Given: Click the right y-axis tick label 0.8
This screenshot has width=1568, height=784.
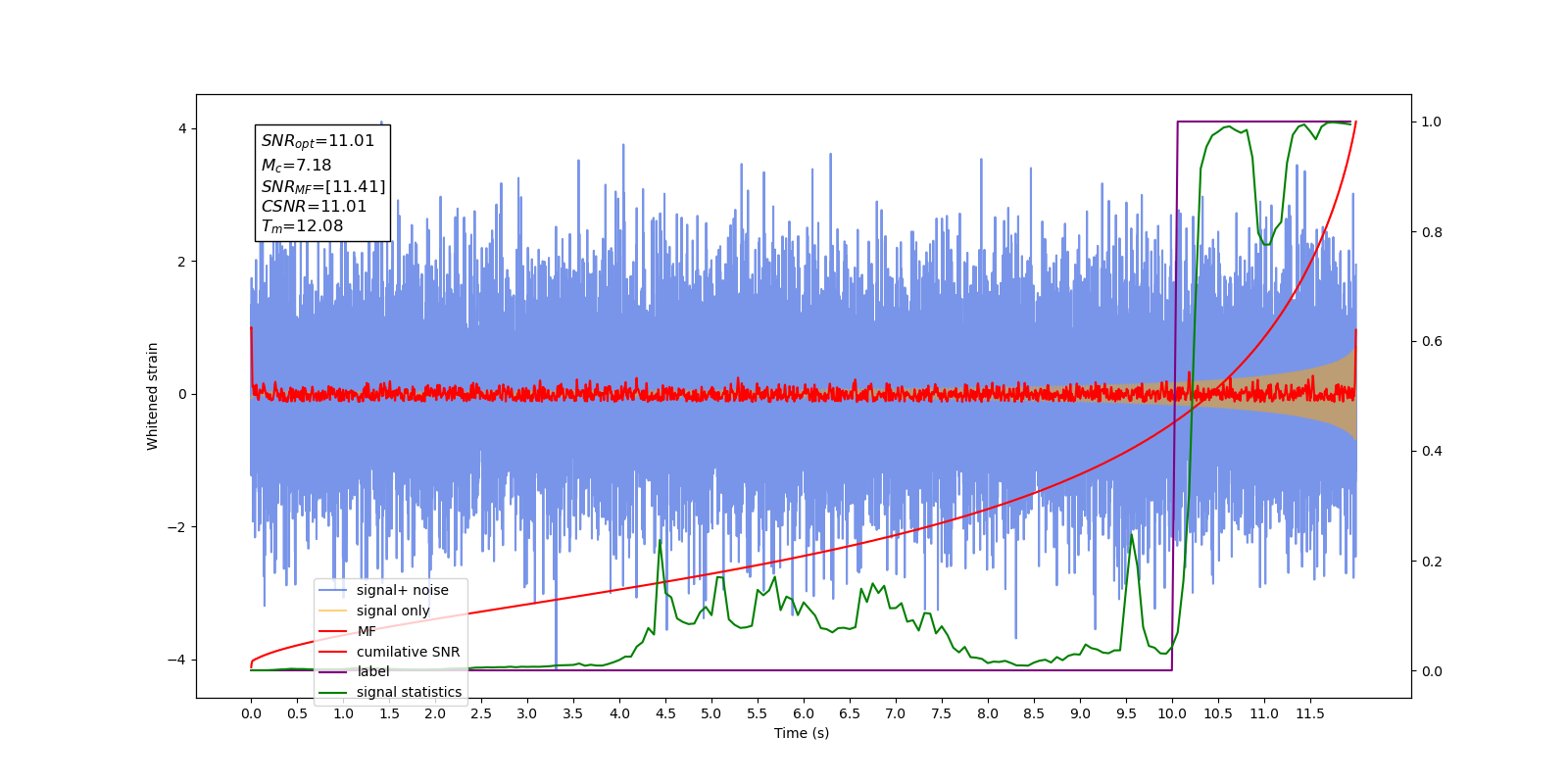Looking at the screenshot, I should 1432,232.
